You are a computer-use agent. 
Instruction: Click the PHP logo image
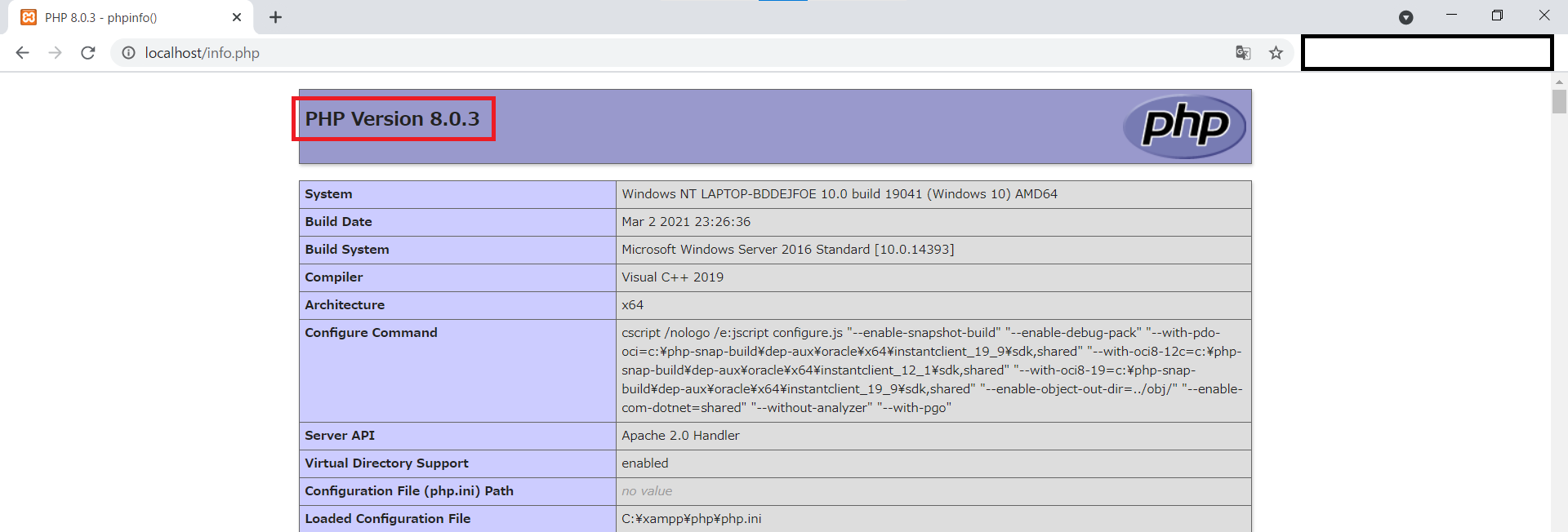[1184, 126]
